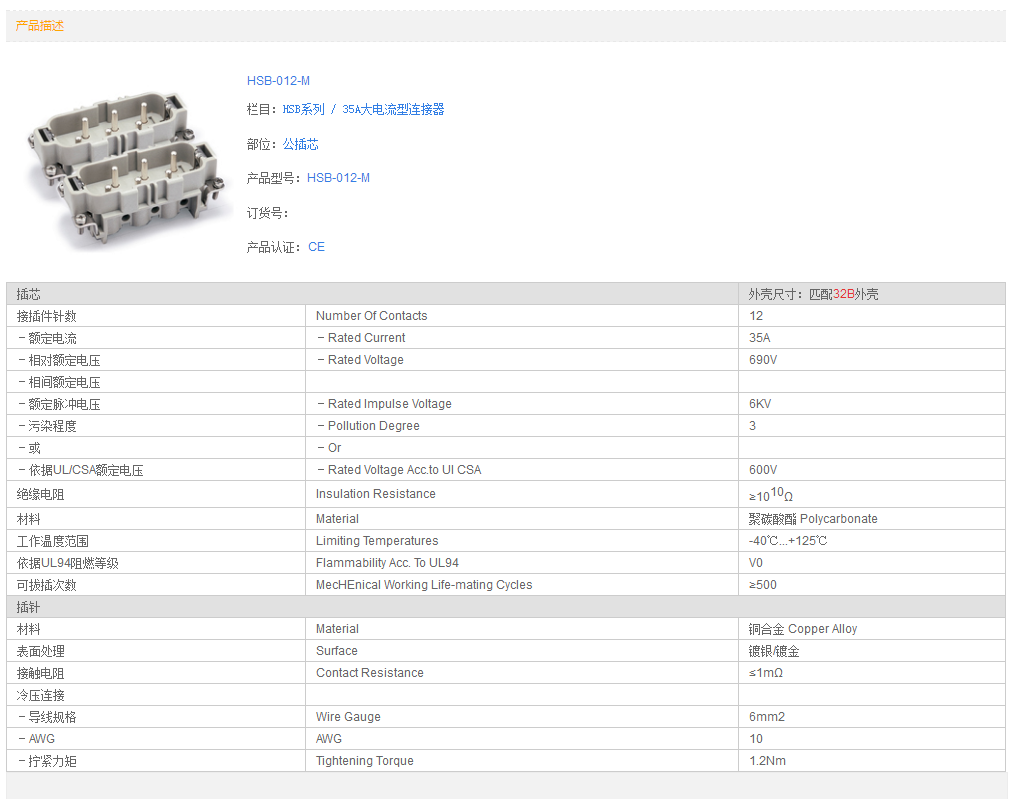
Task: Select the 插针 section header row
Action: (29, 607)
